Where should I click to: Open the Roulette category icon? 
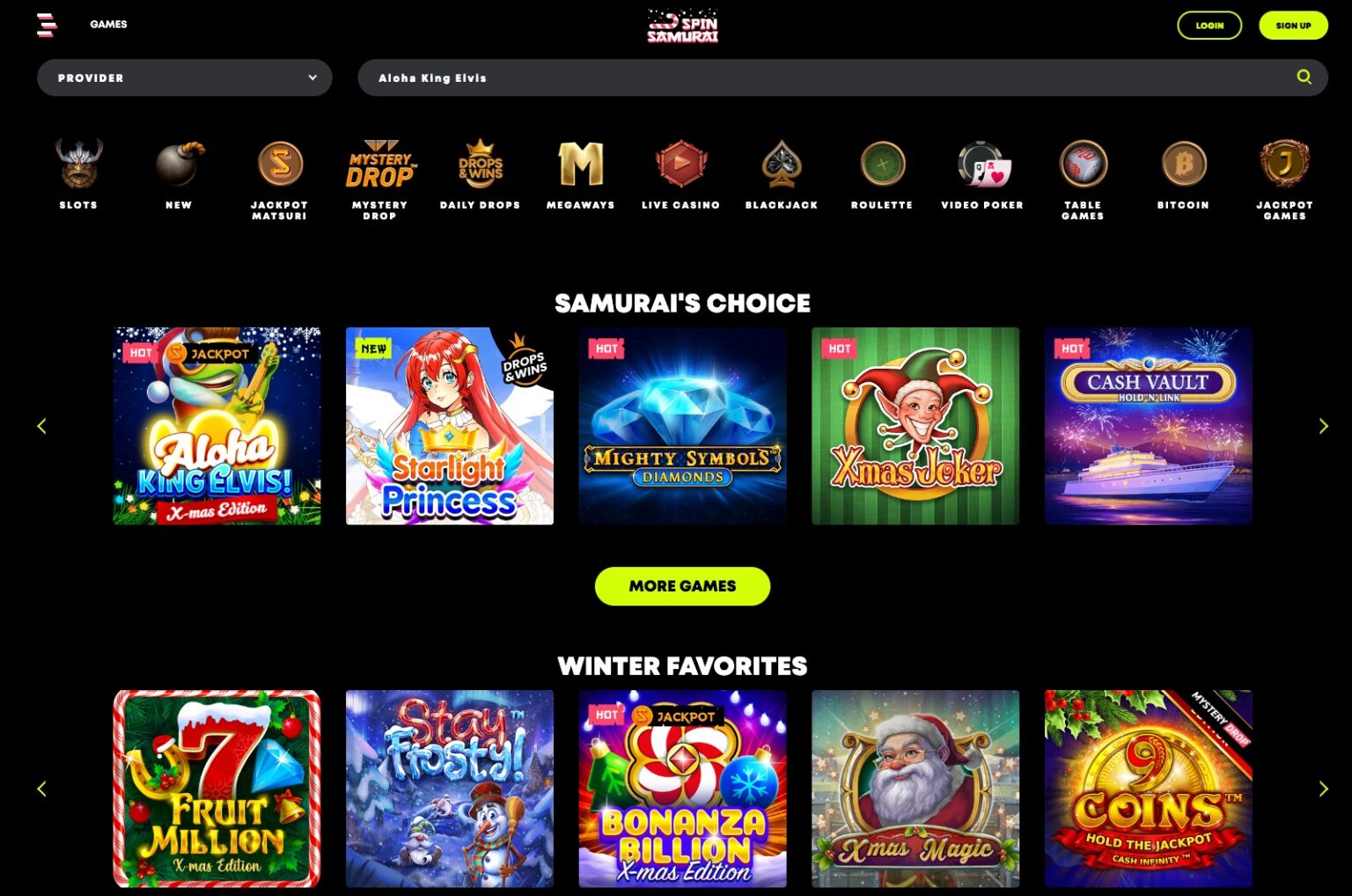point(882,164)
